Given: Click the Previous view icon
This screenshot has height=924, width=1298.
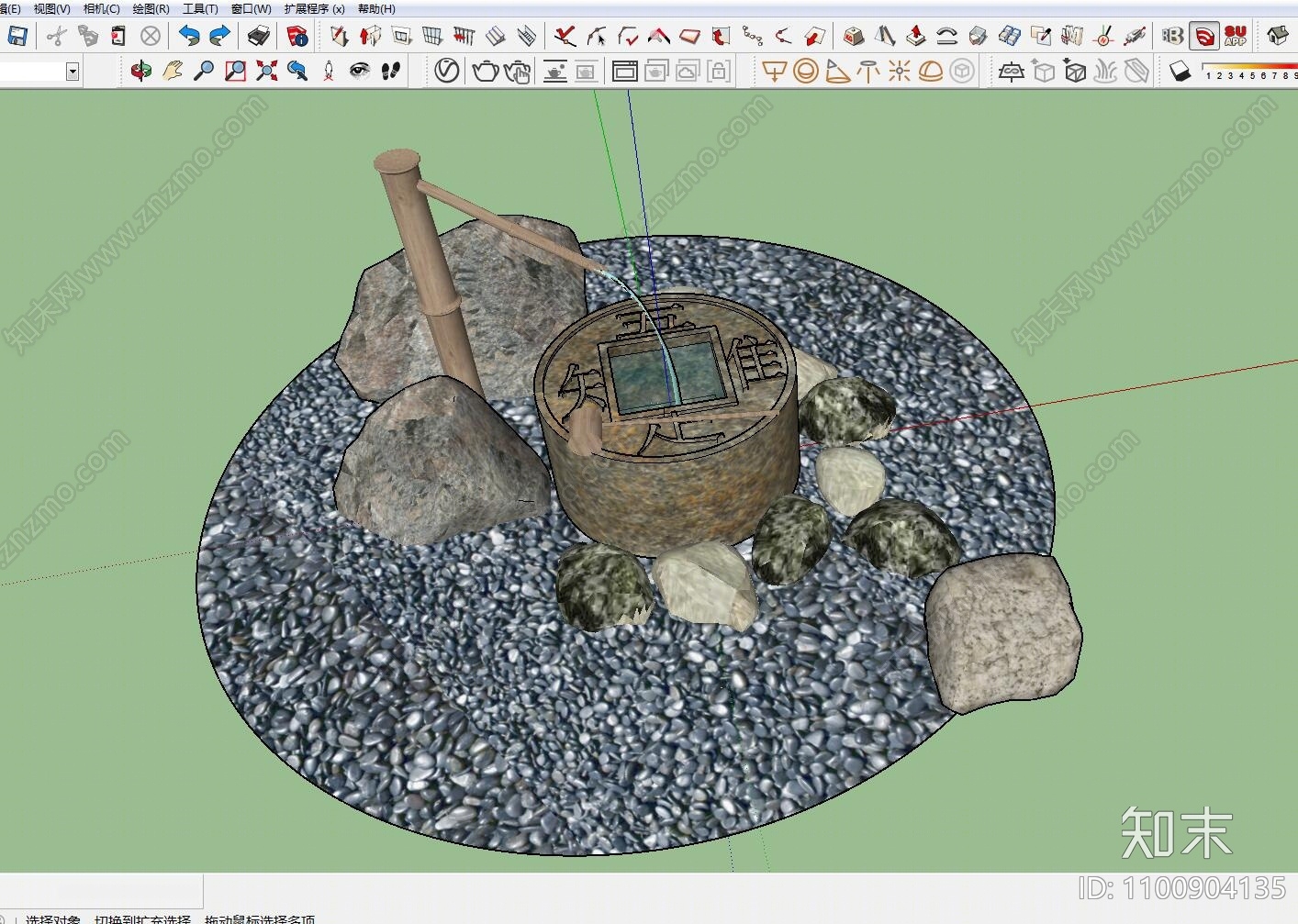Looking at the screenshot, I should click(x=297, y=71).
